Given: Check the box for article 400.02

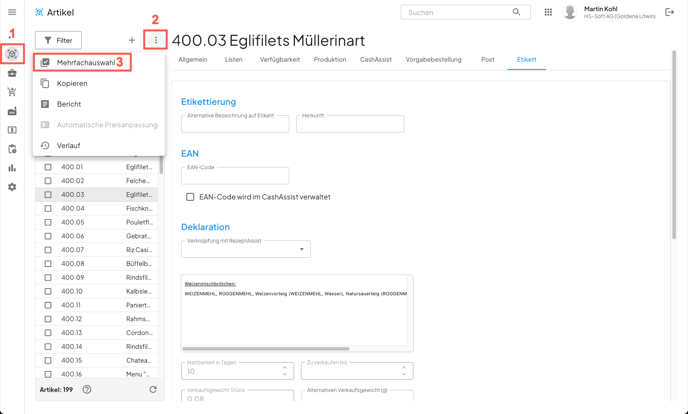Looking at the screenshot, I should pyautogui.click(x=48, y=181).
